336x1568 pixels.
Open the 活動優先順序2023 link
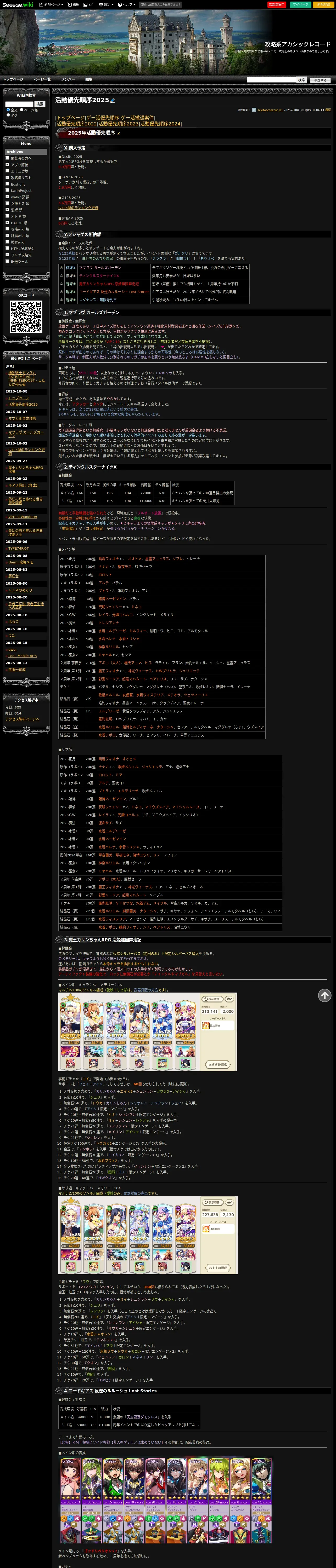point(118,124)
